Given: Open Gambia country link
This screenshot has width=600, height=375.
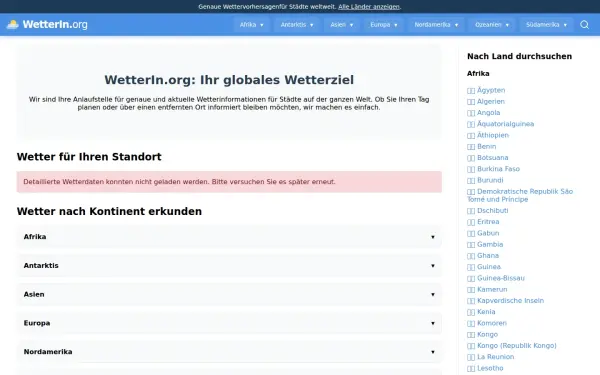Looking at the screenshot, I should (485, 244).
